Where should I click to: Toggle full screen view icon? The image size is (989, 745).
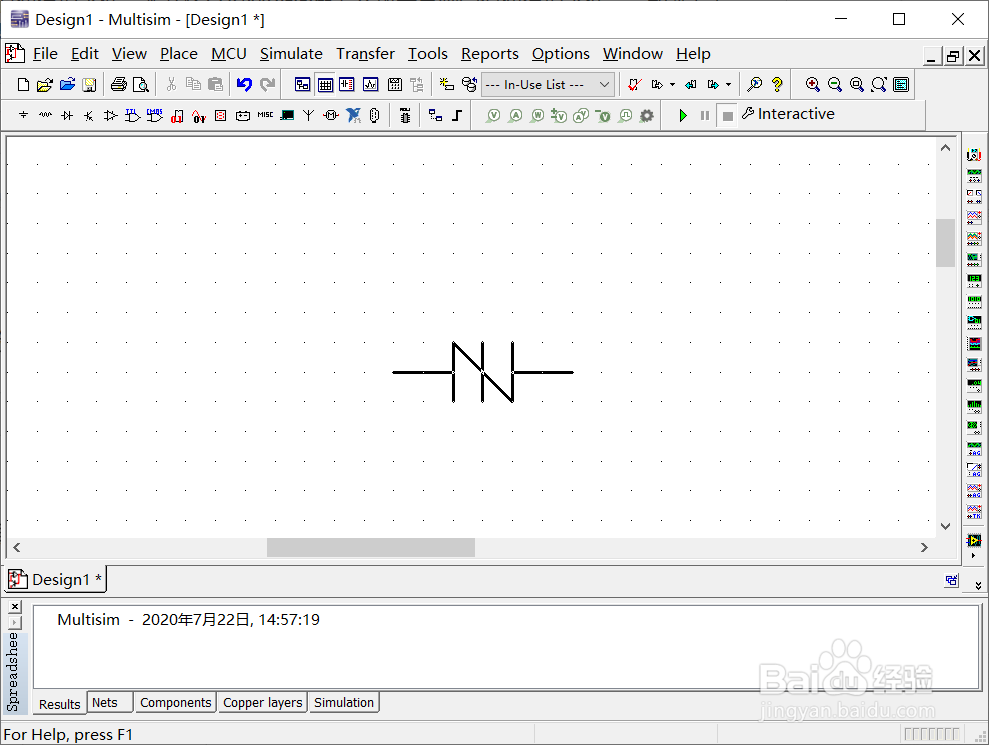pos(901,85)
